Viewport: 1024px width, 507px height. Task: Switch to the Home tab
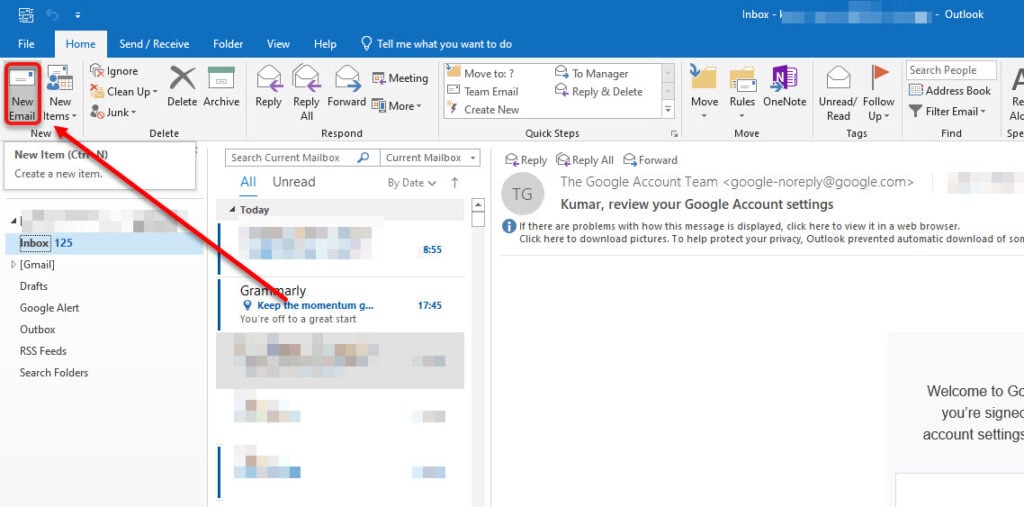(x=80, y=44)
